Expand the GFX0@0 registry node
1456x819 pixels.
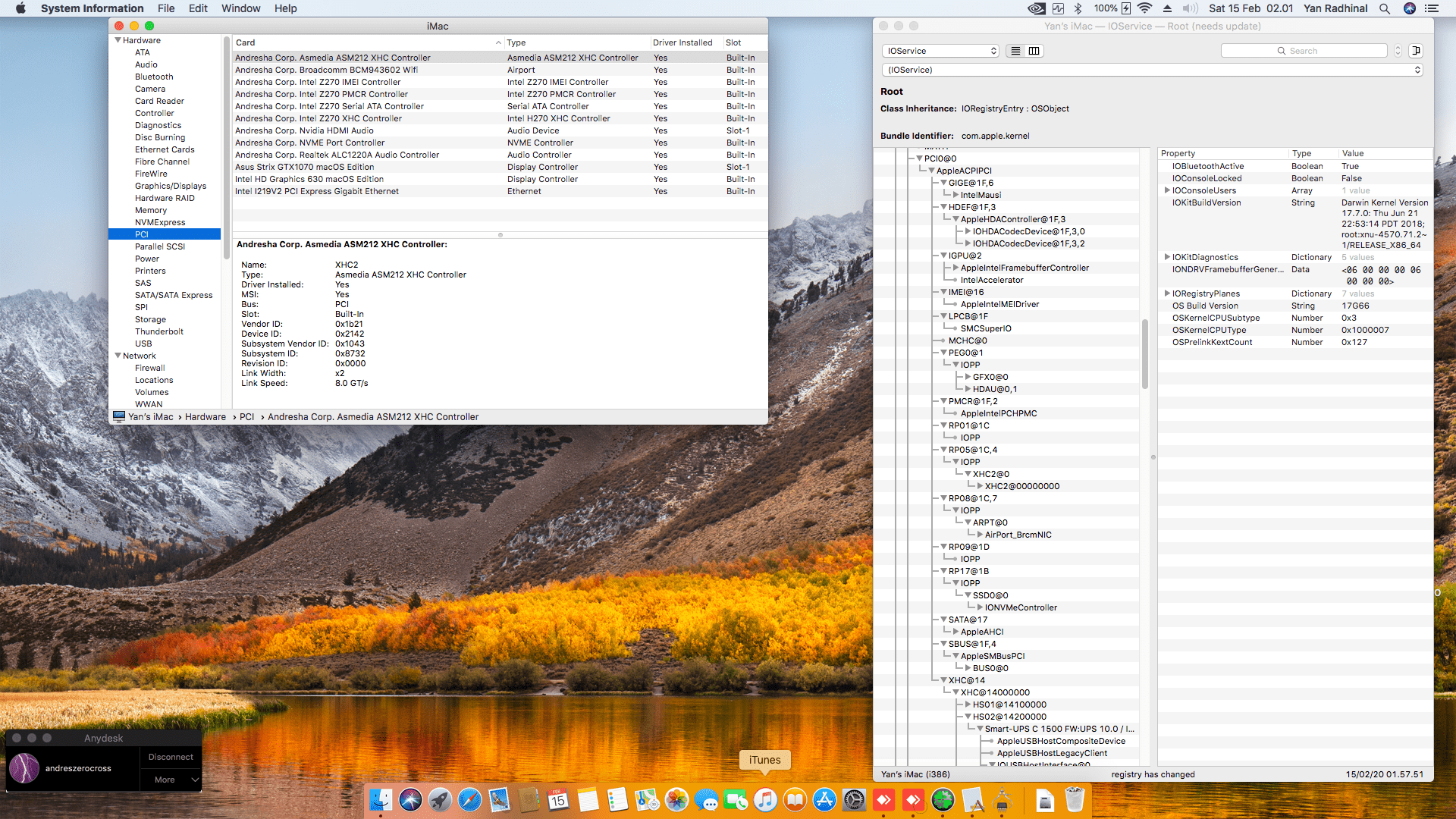tap(968, 377)
